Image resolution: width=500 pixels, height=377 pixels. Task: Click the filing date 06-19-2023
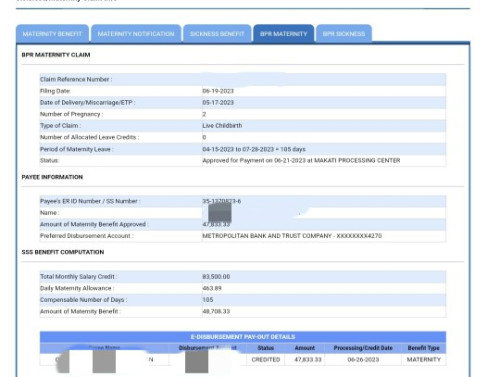tap(218, 91)
